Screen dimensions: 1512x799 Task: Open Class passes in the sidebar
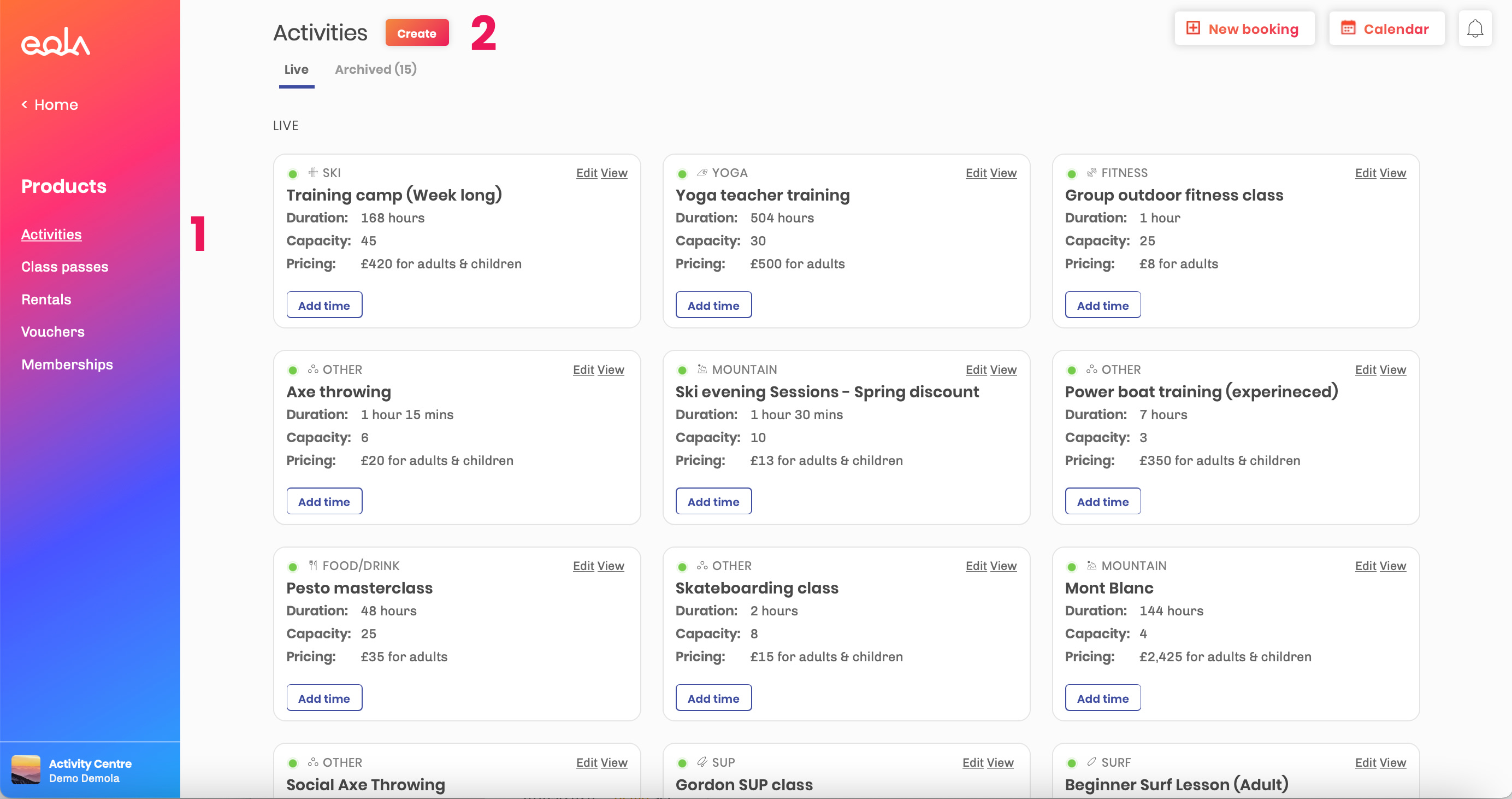coord(64,267)
